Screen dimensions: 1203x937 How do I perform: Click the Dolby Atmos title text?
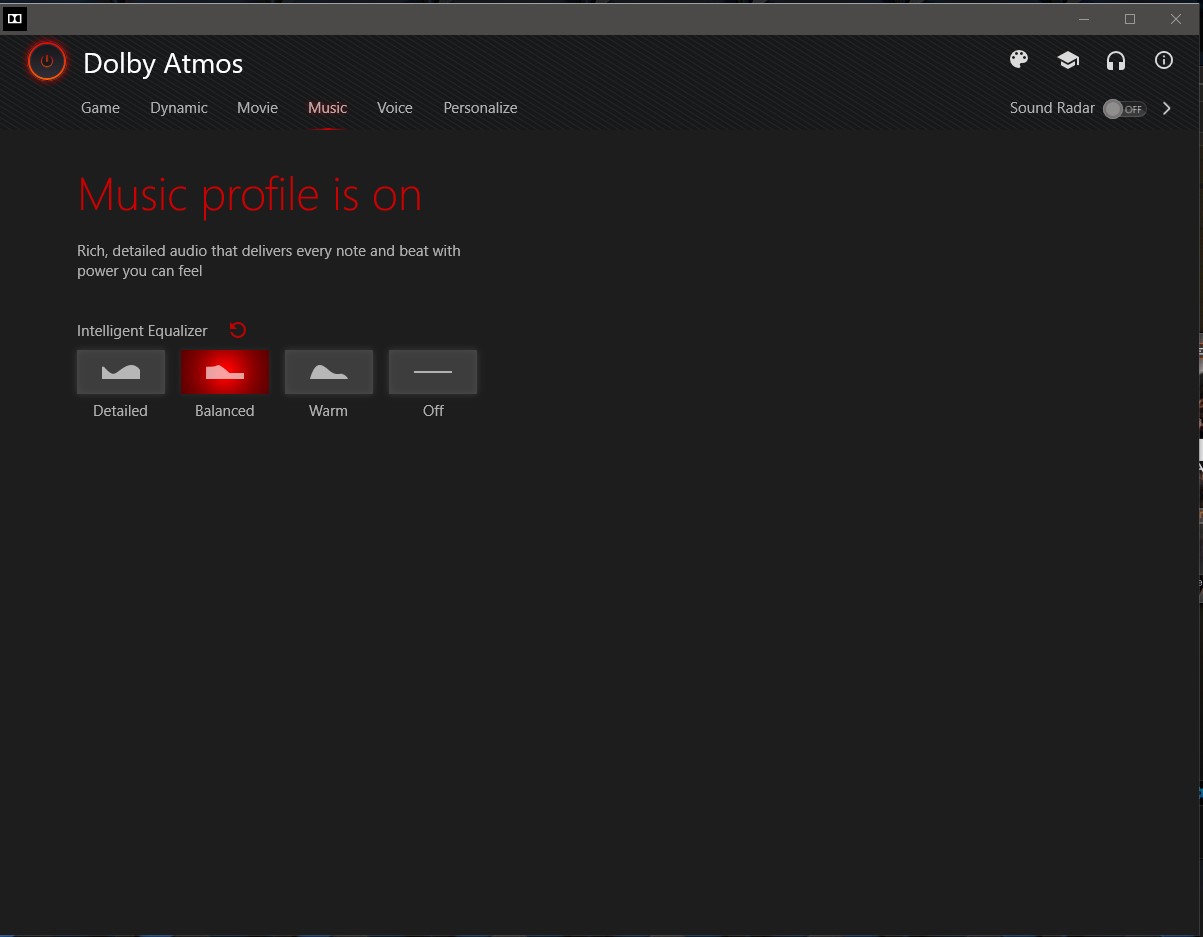point(163,64)
